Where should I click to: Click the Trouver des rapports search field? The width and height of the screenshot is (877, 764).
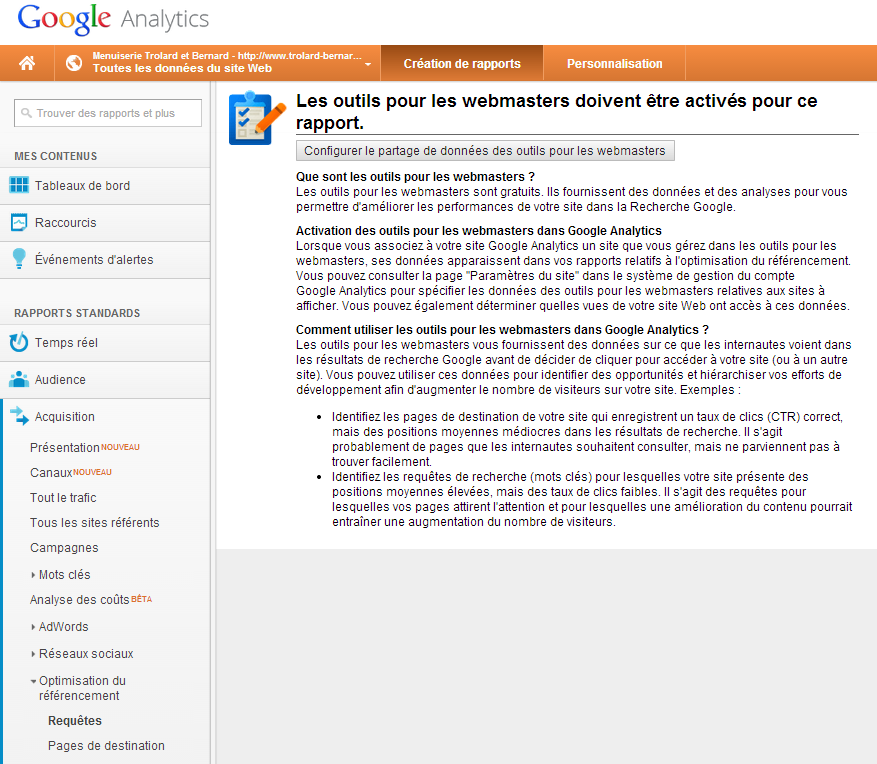108,113
